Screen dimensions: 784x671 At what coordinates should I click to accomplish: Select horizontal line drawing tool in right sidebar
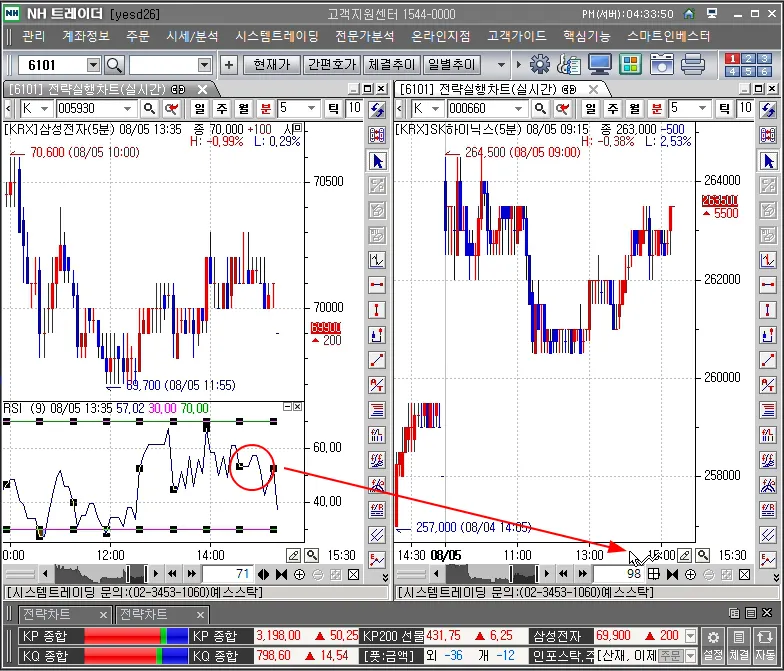(768, 285)
